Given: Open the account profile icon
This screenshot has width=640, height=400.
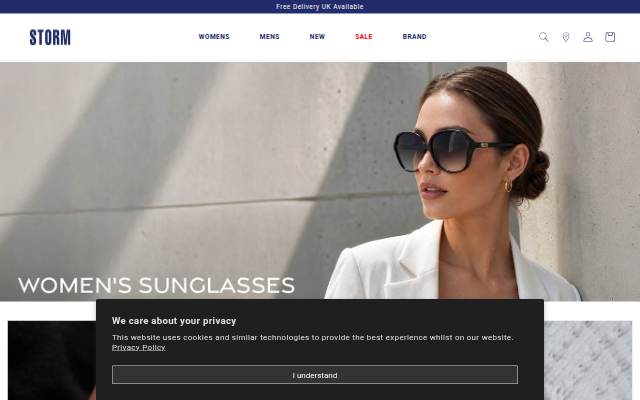Looking at the screenshot, I should pos(588,37).
